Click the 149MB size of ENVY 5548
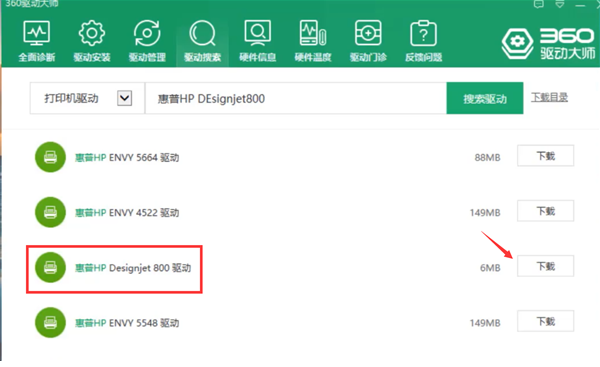 click(485, 323)
